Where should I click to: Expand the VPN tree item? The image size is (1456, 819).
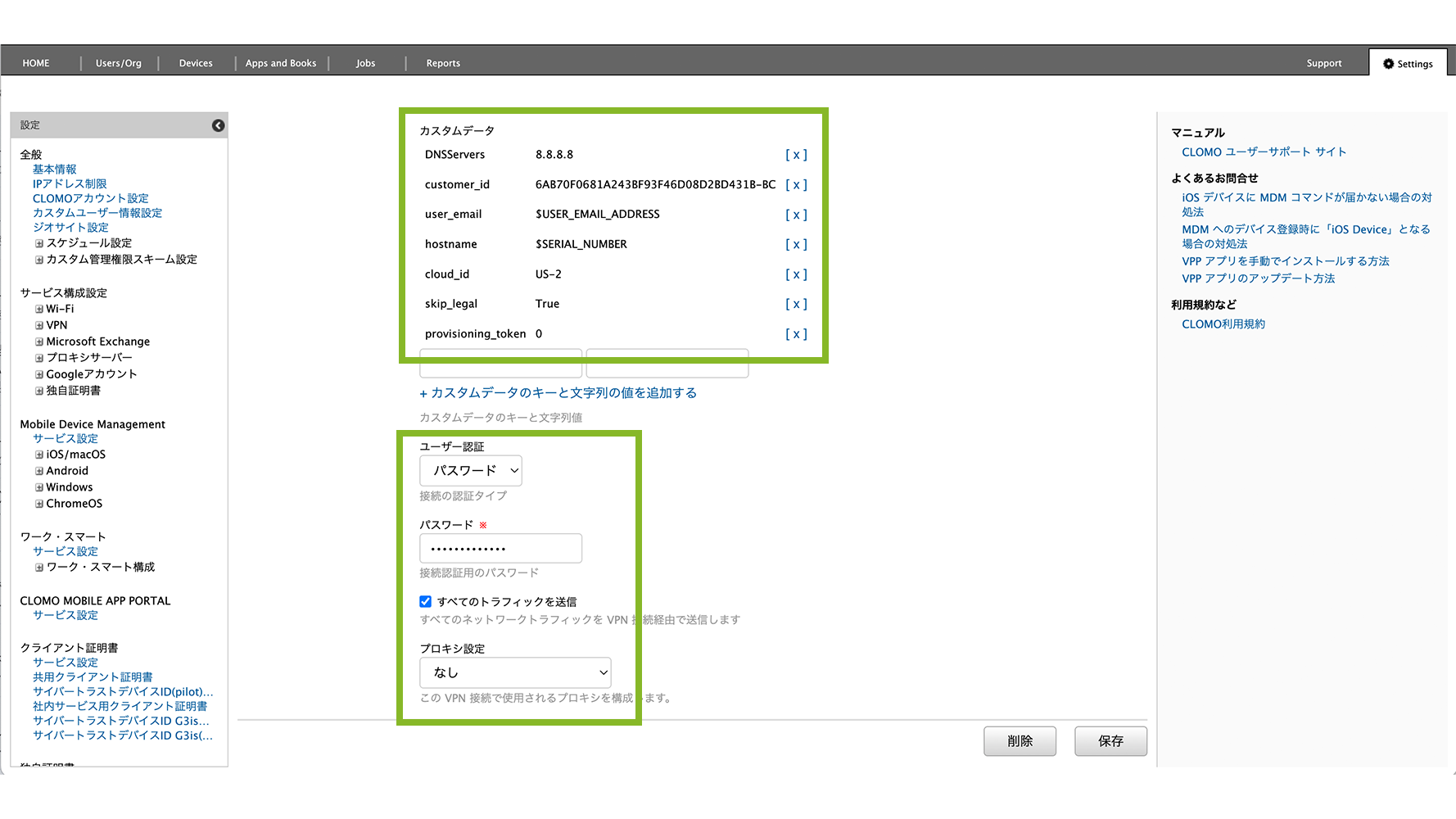(x=39, y=325)
